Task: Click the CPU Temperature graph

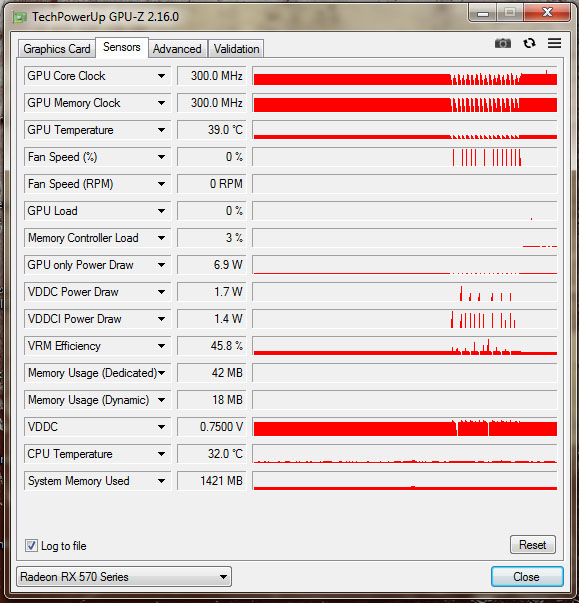Action: [405, 454]
